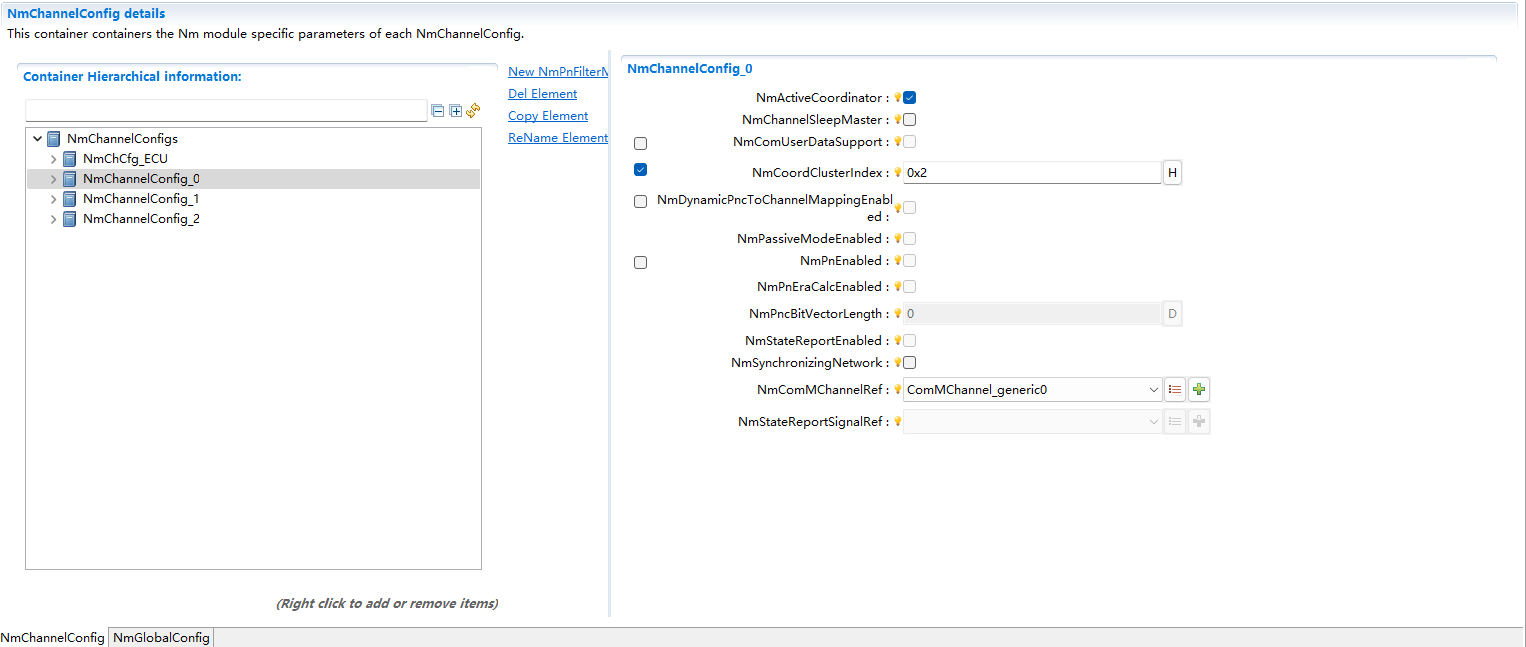Image resolution: width=1526 pixels, height=647 pixels.
Task: Click the lightbulb hint icon next to NmActiveCoordinator
Action: [897, 98]
